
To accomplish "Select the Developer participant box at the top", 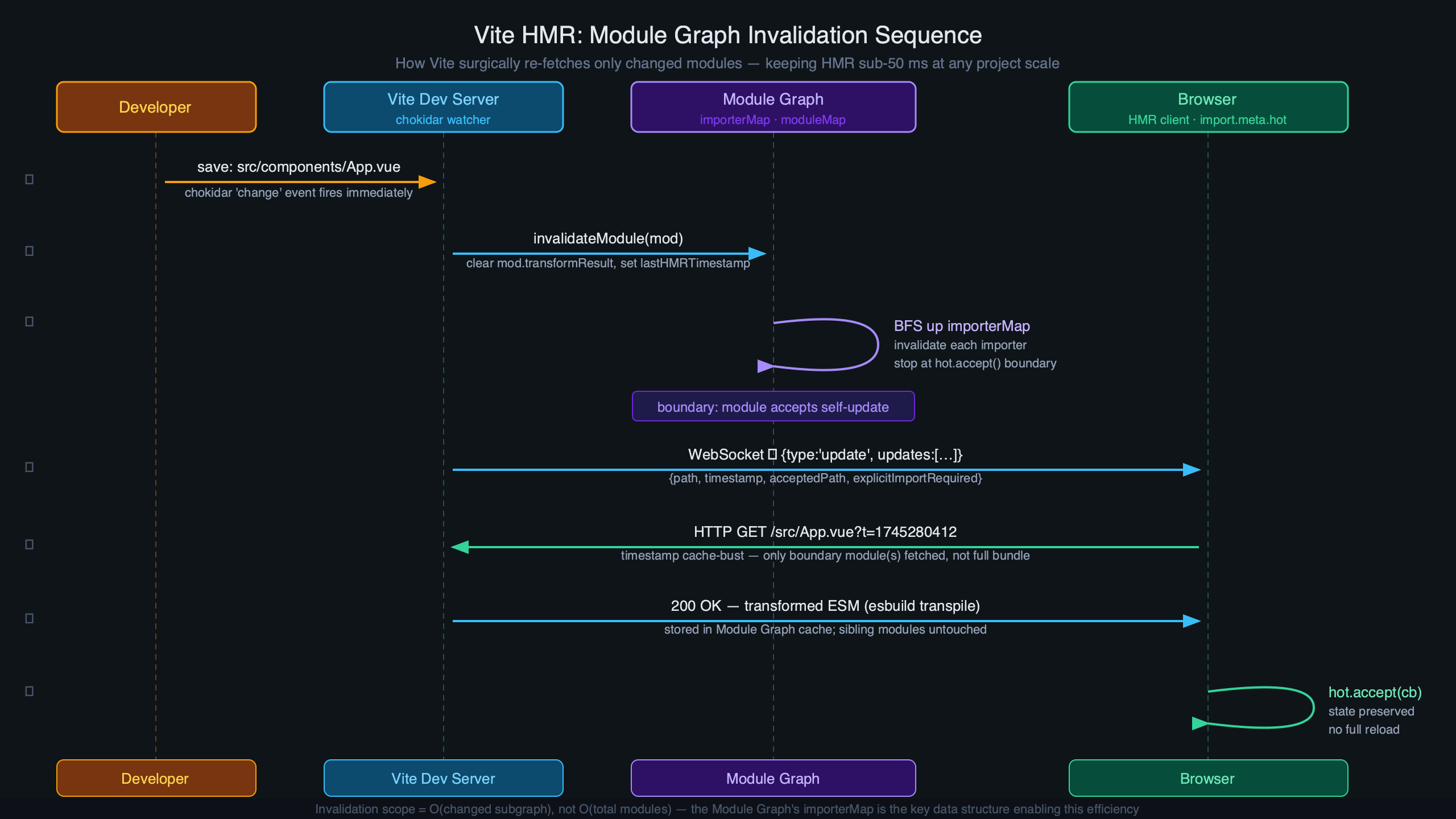I will point(155,106).
